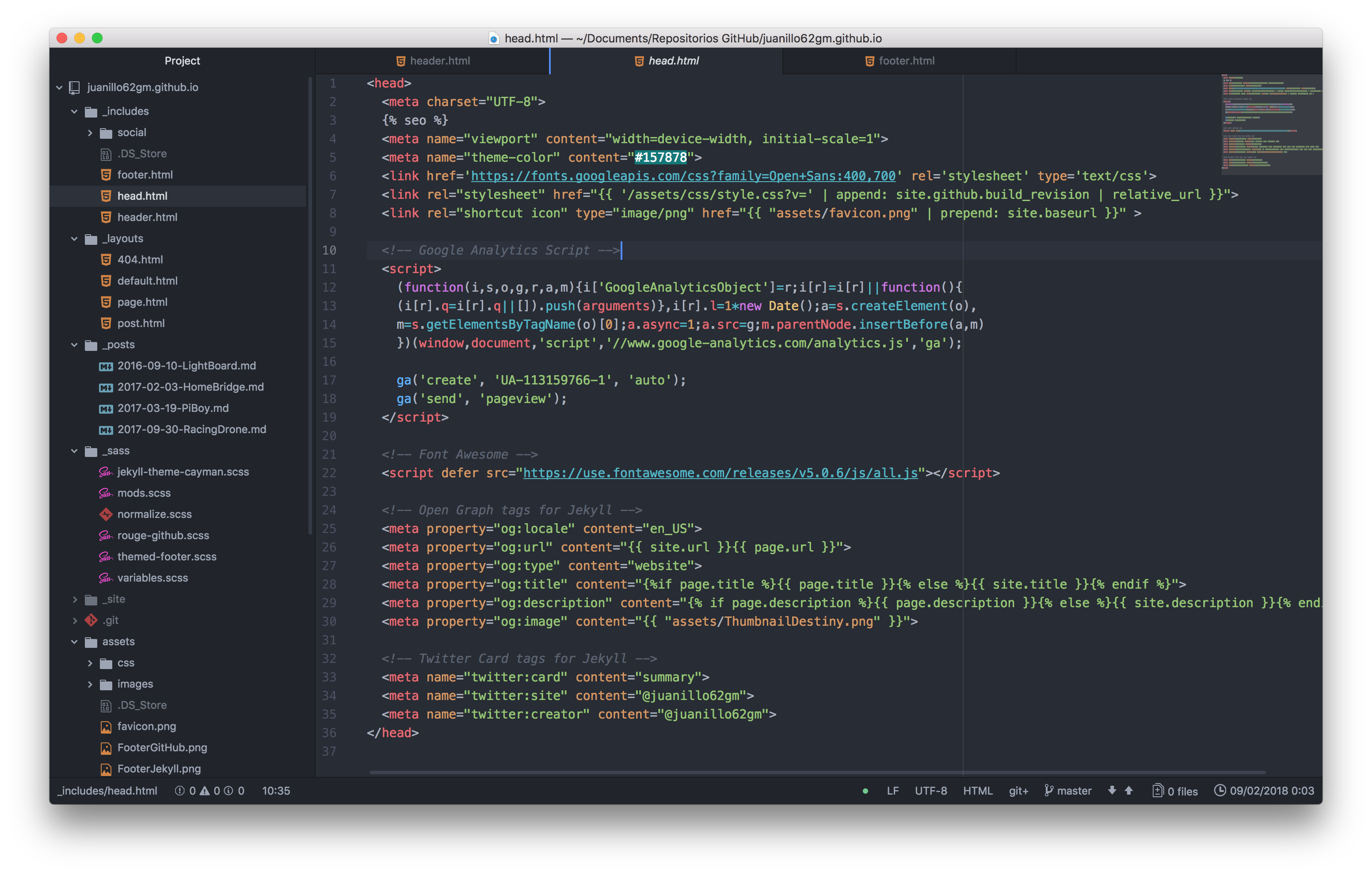This screenshot has width=1372, height=875.
Task: Click the push up-arrow in status bar
Action: 1129,791
